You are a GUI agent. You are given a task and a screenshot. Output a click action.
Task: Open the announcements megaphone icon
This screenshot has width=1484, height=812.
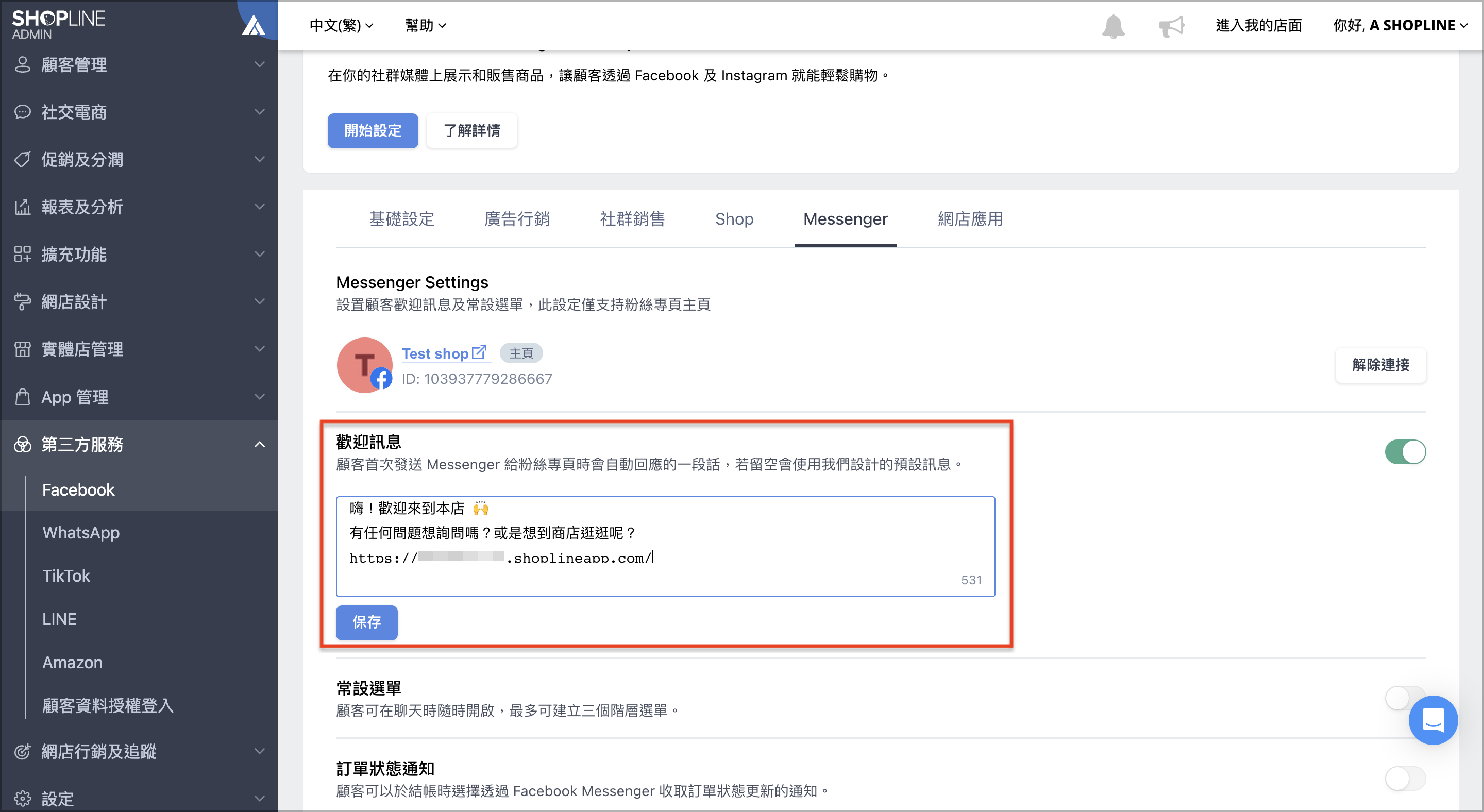[x=1171, y=26]
